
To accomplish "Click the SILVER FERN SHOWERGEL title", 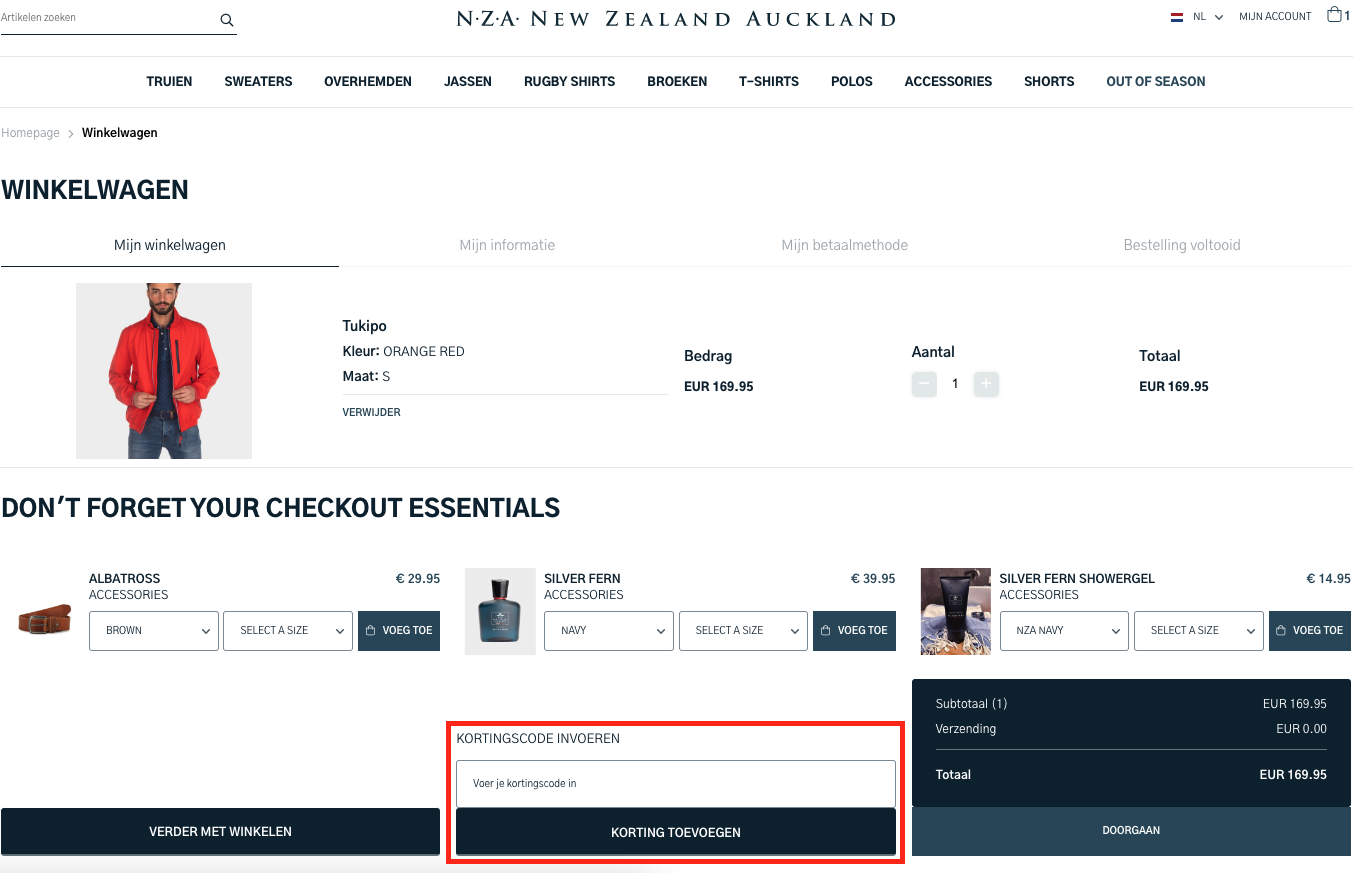I will [1077, 579].
